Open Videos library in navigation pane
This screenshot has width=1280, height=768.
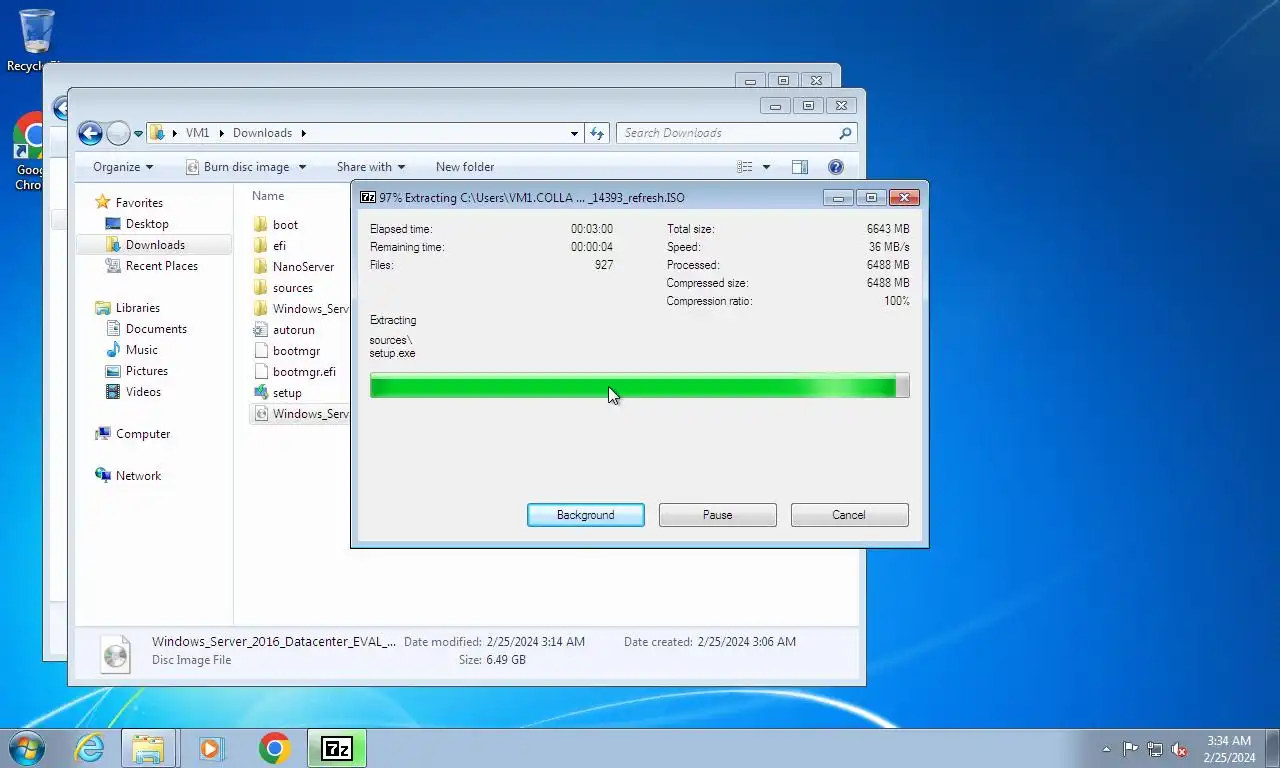pyautogui.click(x=133, y=392)
